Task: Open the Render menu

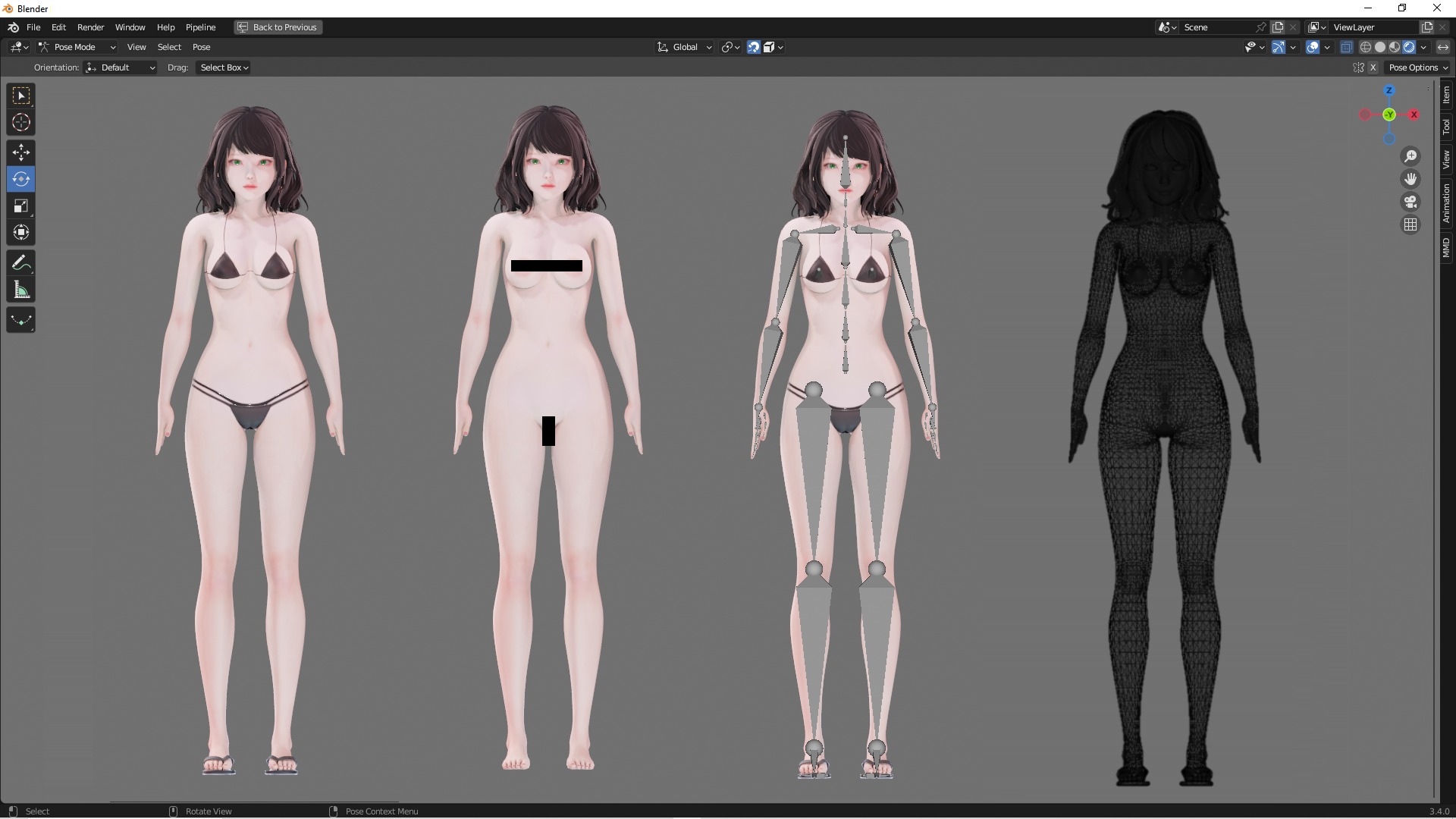Action: (90, 27)
